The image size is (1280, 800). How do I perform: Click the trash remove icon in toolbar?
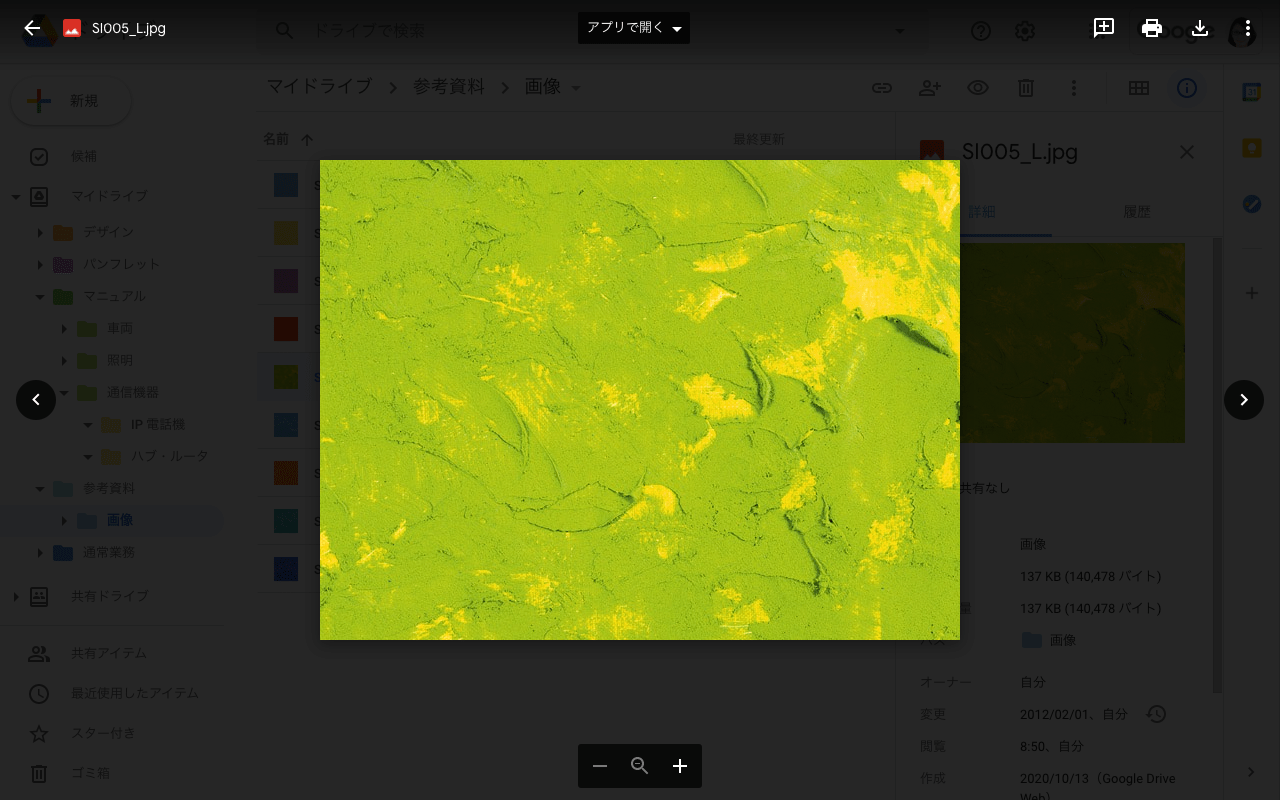tap(1026, 88)
